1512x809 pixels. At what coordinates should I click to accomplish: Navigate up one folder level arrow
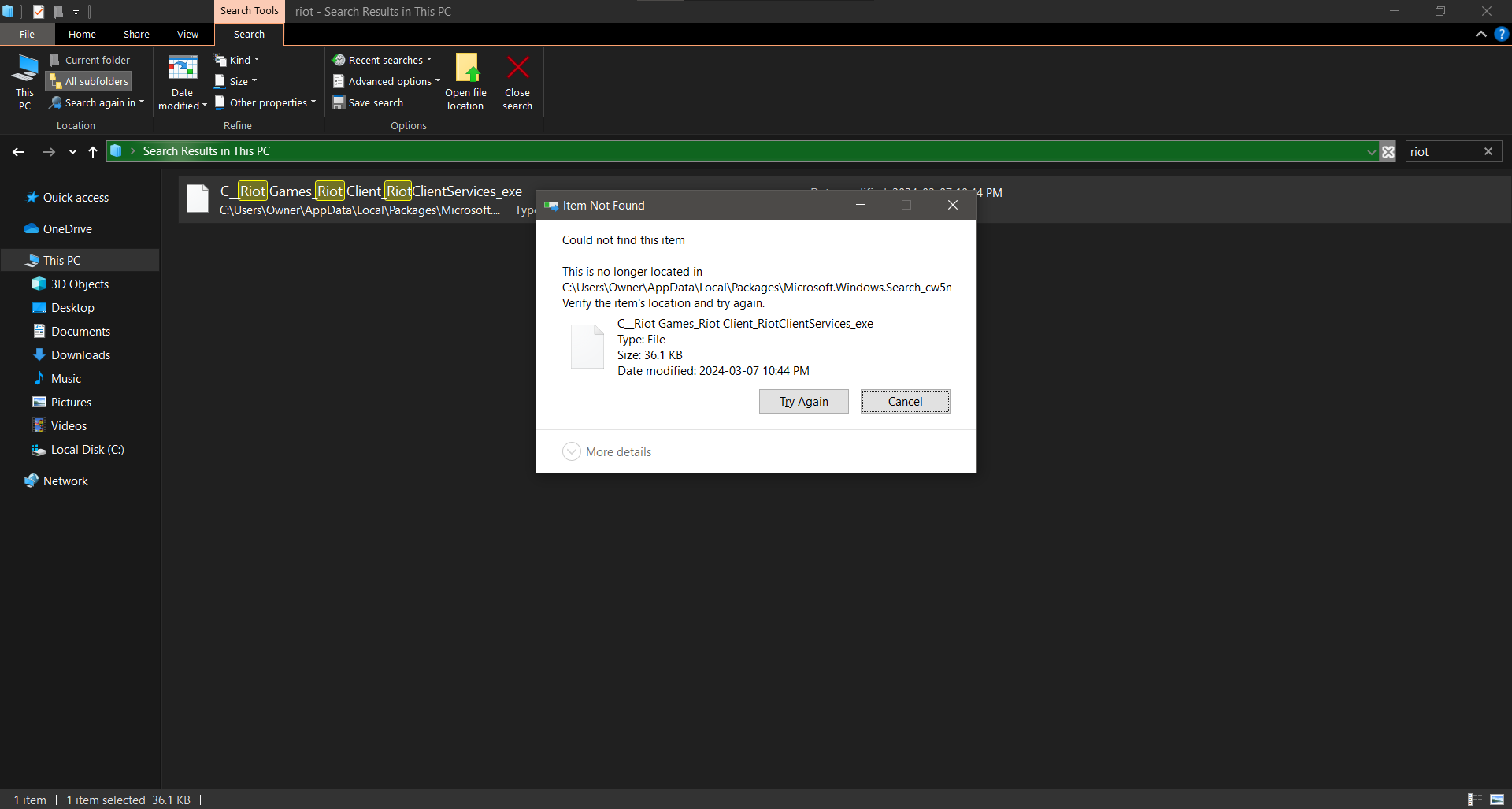click(93, 152)
